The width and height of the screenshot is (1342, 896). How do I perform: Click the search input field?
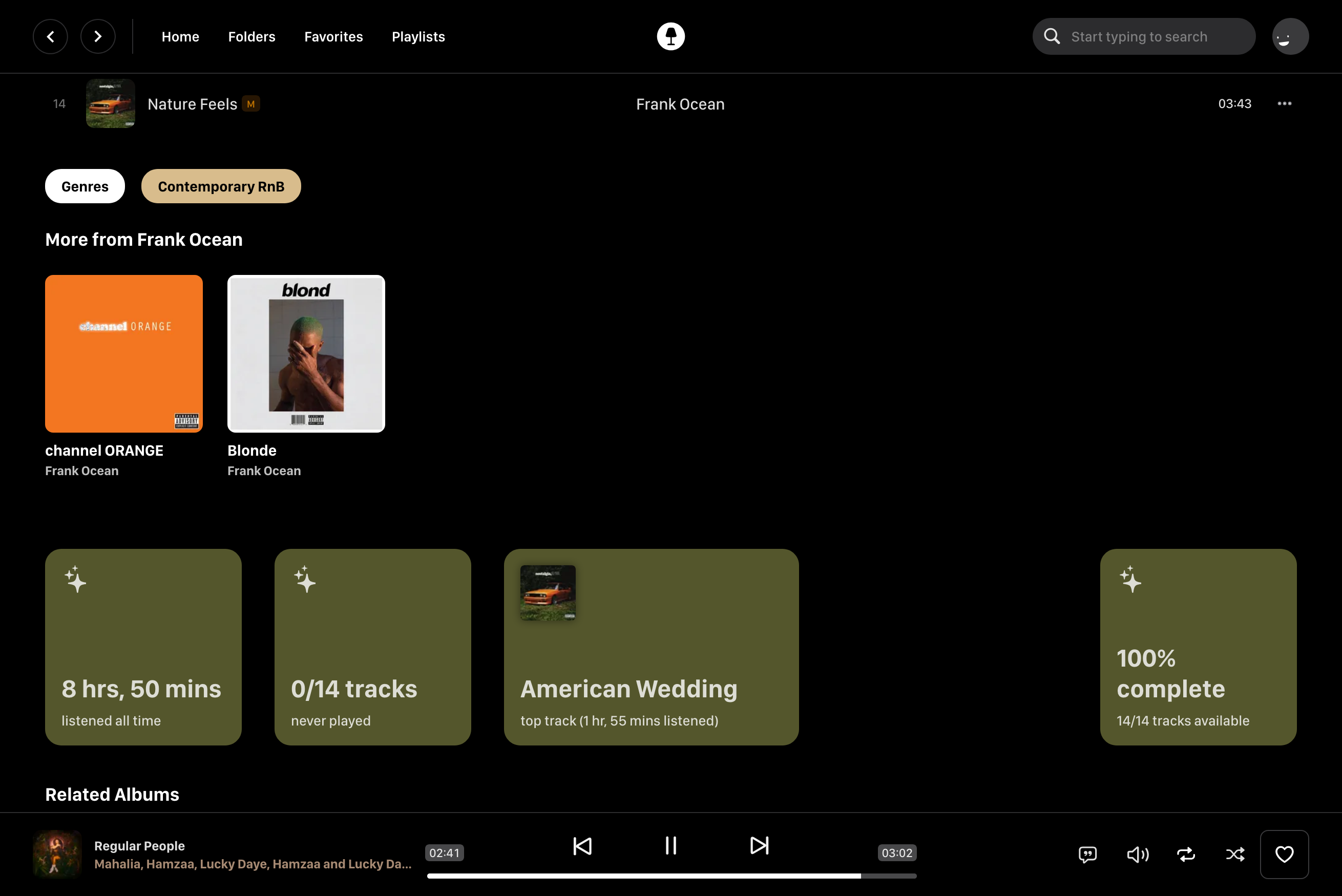tap(1144, 36)
